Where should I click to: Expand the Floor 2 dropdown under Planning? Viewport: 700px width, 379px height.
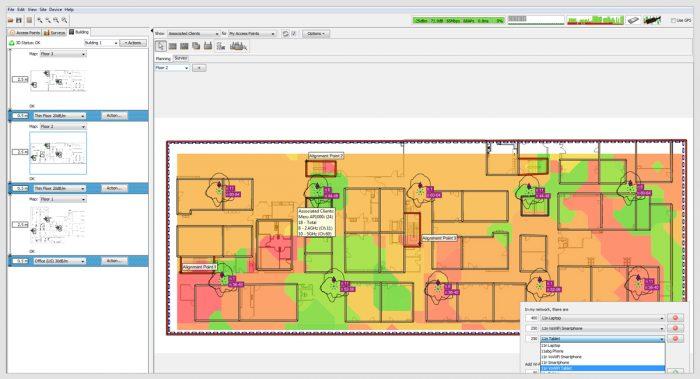[172, 68]
